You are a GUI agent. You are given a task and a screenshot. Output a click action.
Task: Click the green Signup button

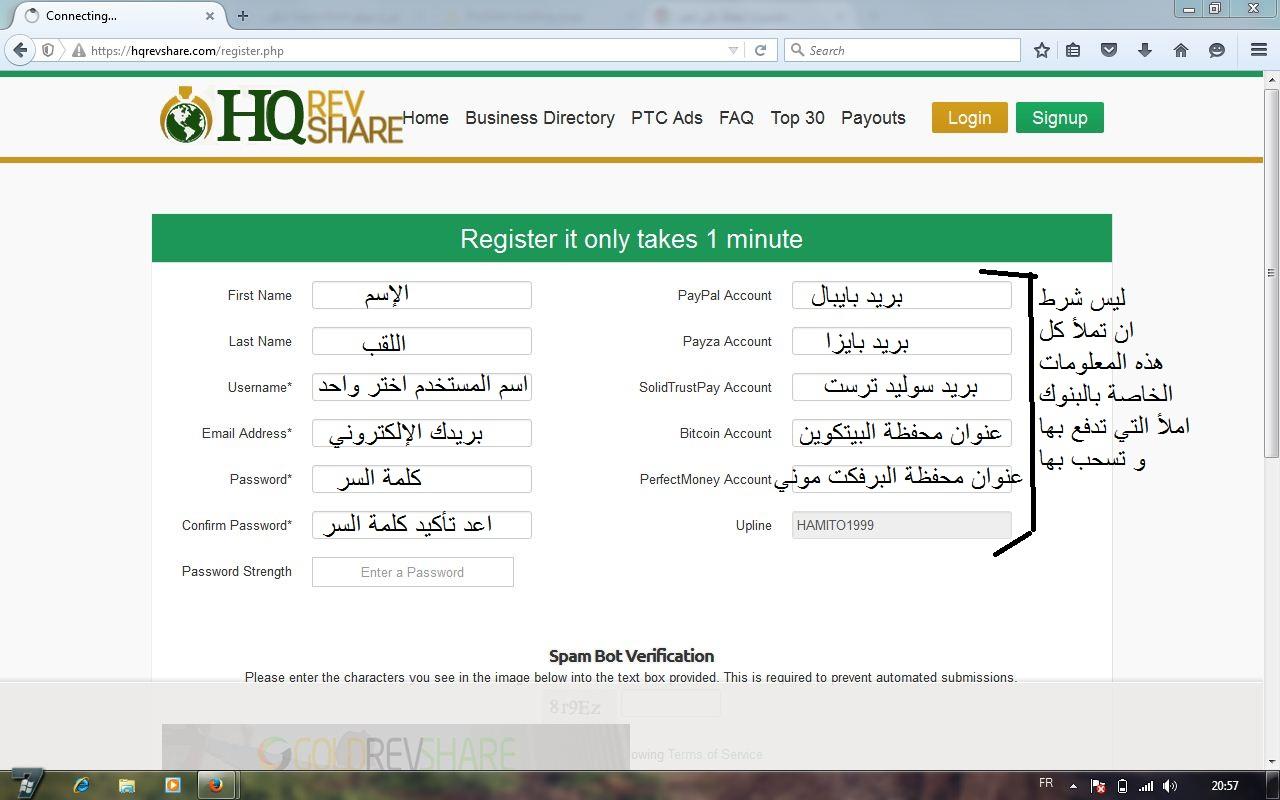click(x=1059, y=117)
